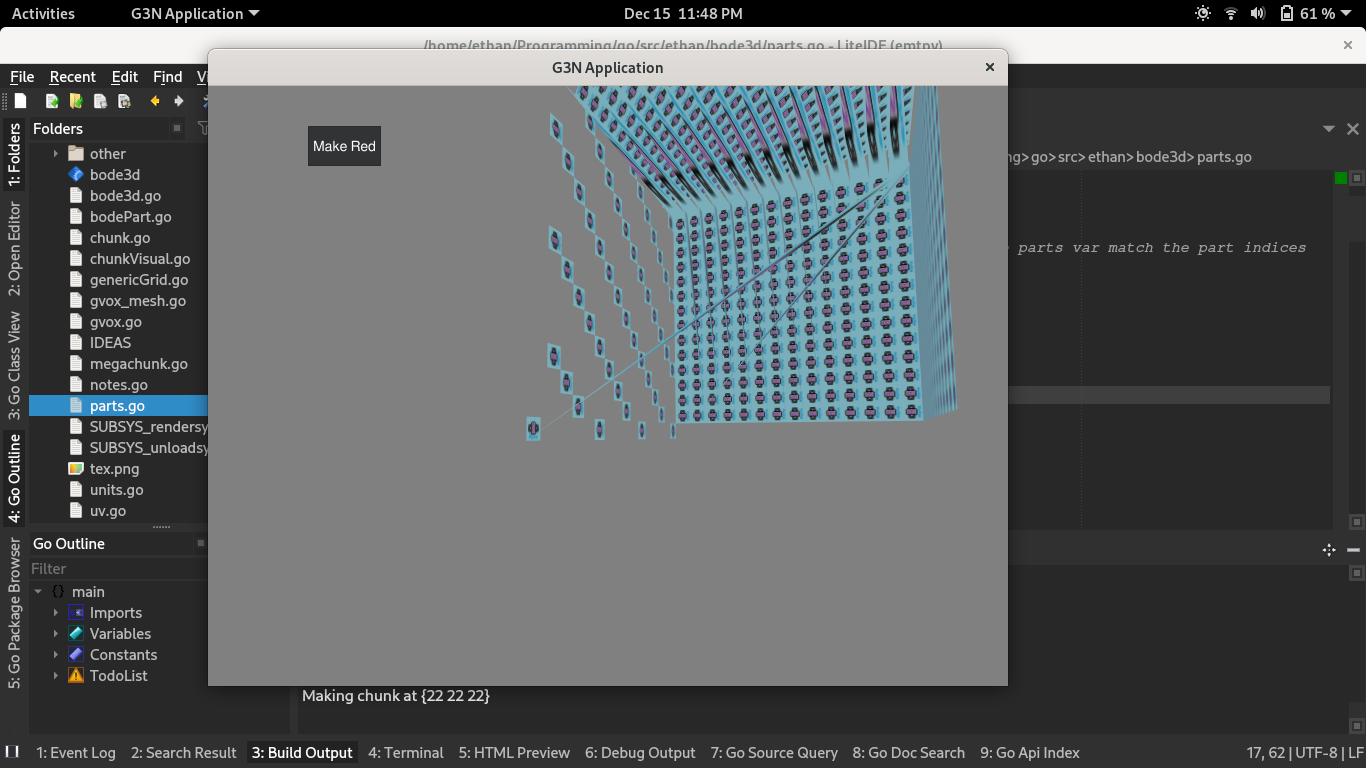The height and width of the screenshot is (768, 1366).
Task: Click the Save all toolbar icon
Action: coord(124,101)
